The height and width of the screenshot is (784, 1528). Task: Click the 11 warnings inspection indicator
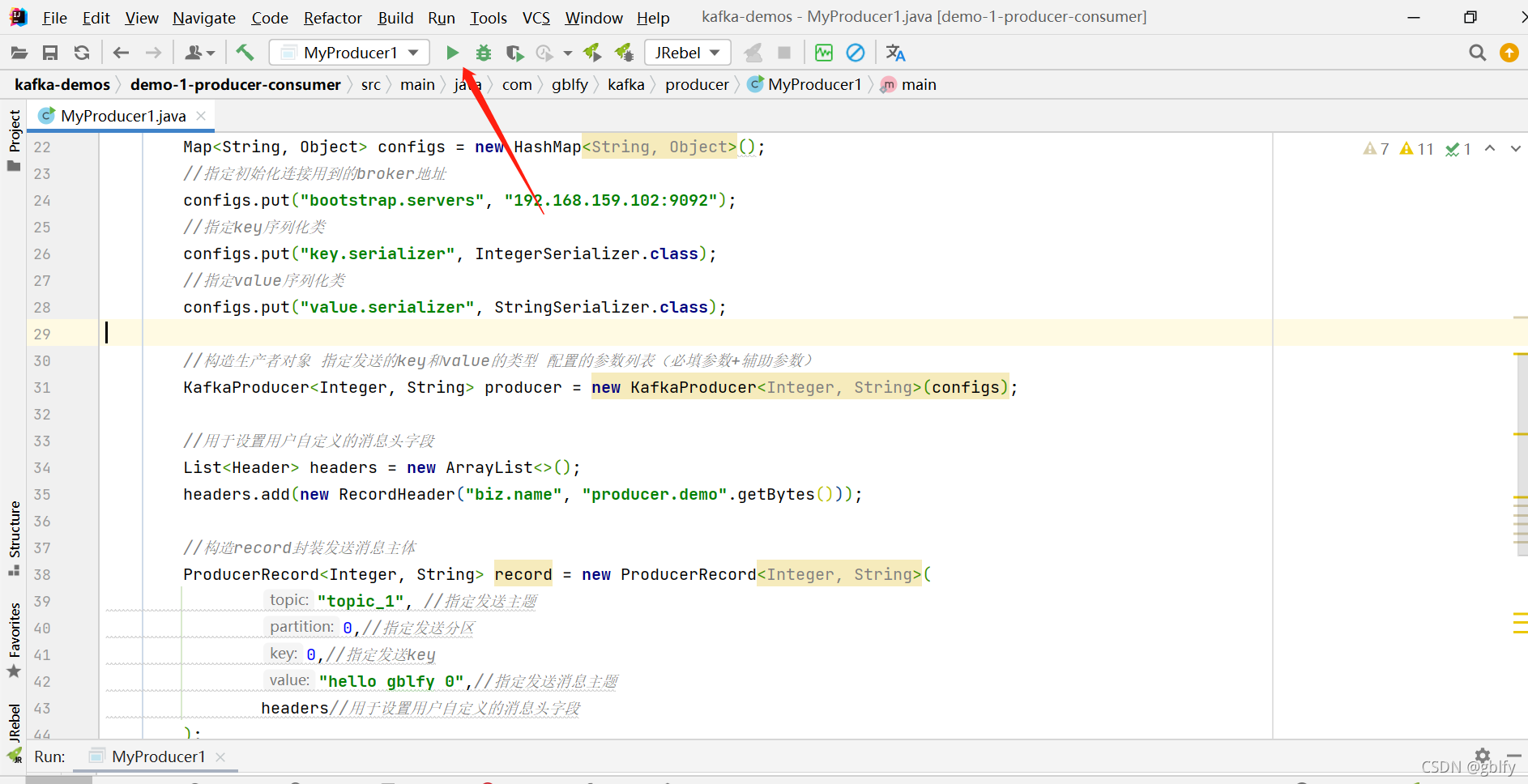coord(1417,148)
